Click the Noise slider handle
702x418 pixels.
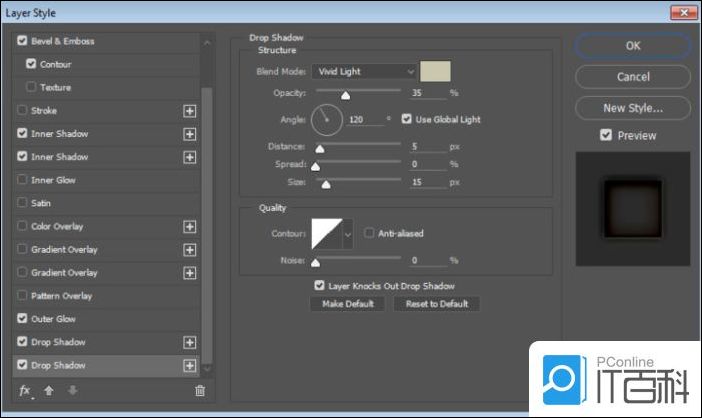316,262
